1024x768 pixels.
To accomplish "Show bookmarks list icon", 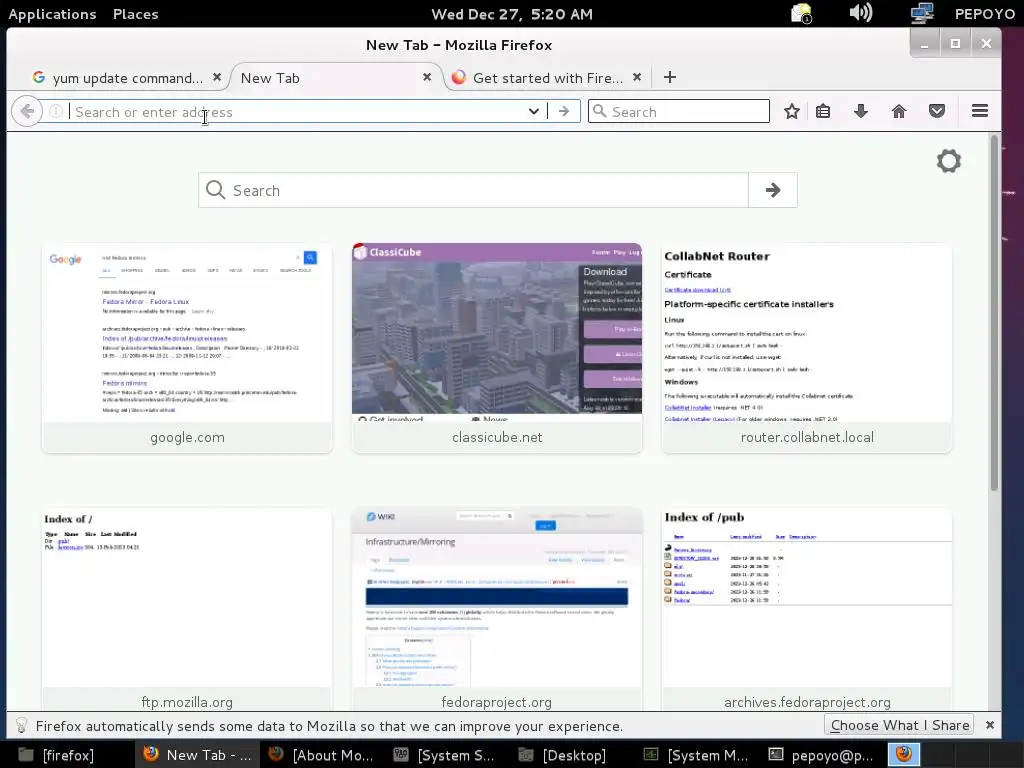I will pos(823,112).
